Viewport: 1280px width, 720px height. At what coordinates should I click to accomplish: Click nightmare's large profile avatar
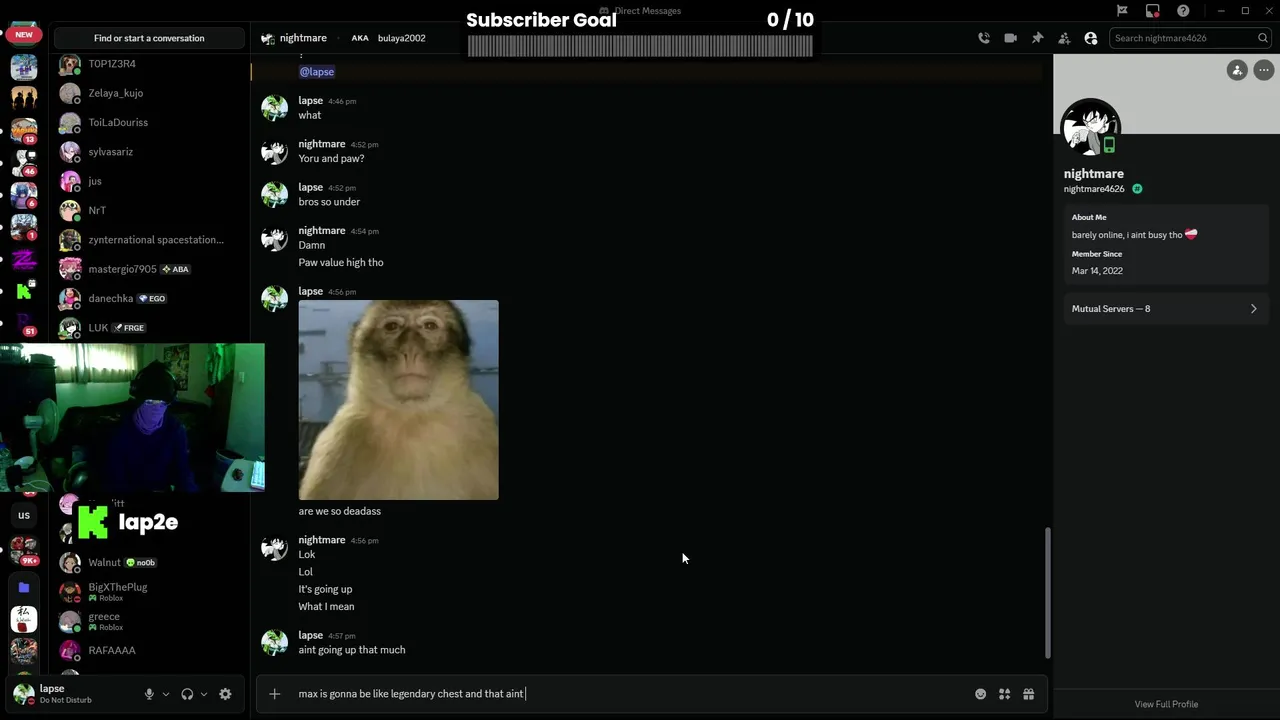1090,128
